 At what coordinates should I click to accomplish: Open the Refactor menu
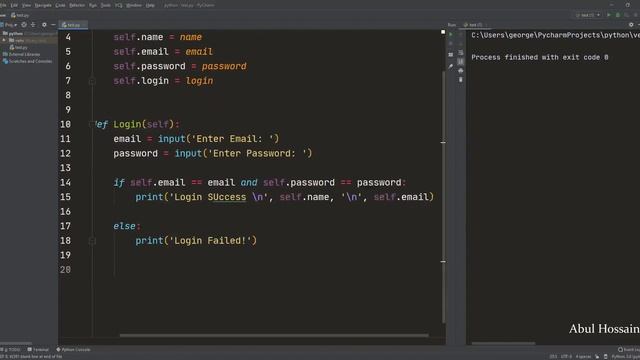tap(77, 5)
